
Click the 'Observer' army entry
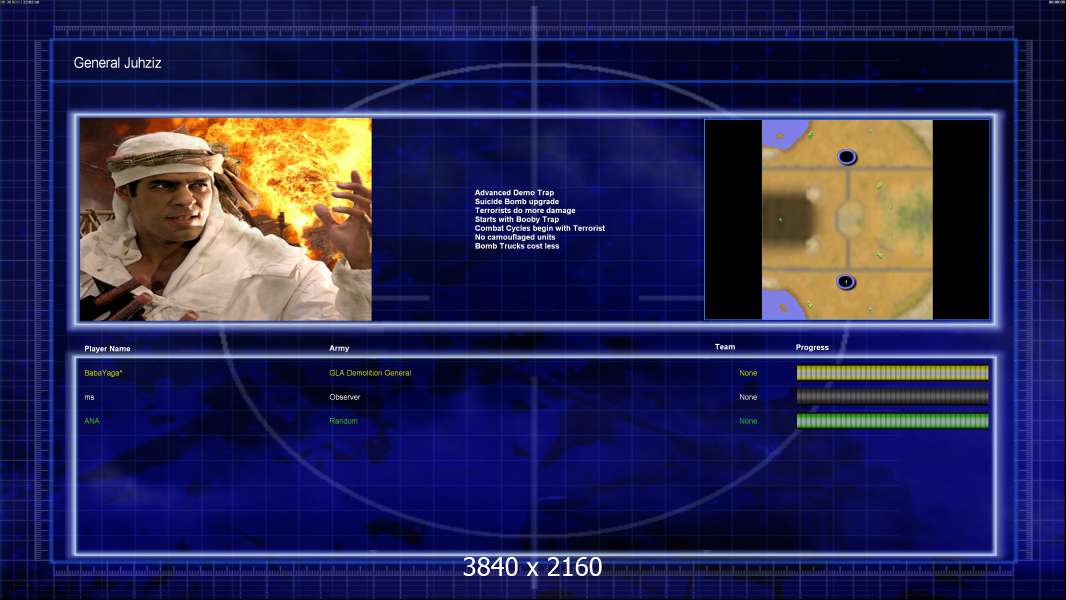(345, 397)
